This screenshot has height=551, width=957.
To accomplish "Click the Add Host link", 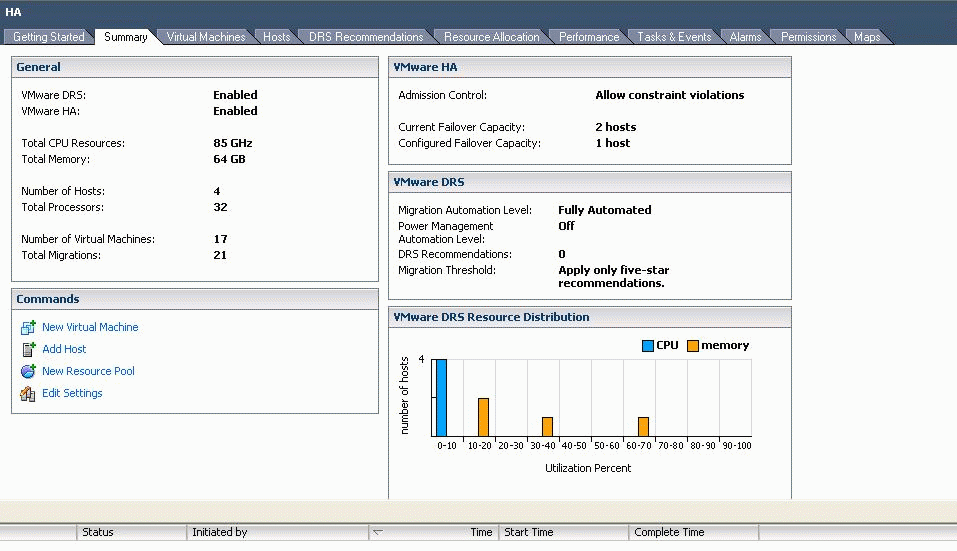I will click(64, 349).
